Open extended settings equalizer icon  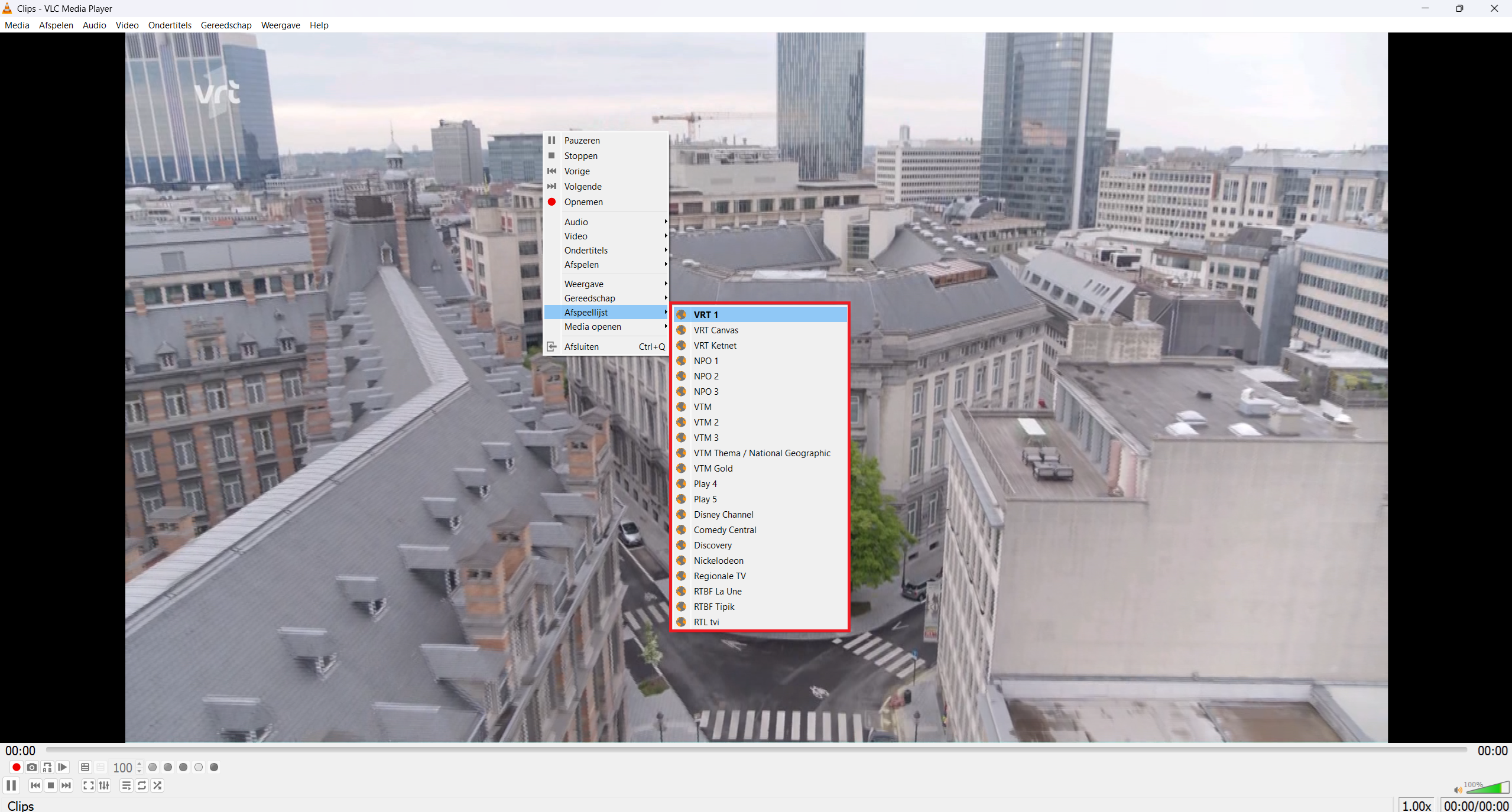click(104, 785)
